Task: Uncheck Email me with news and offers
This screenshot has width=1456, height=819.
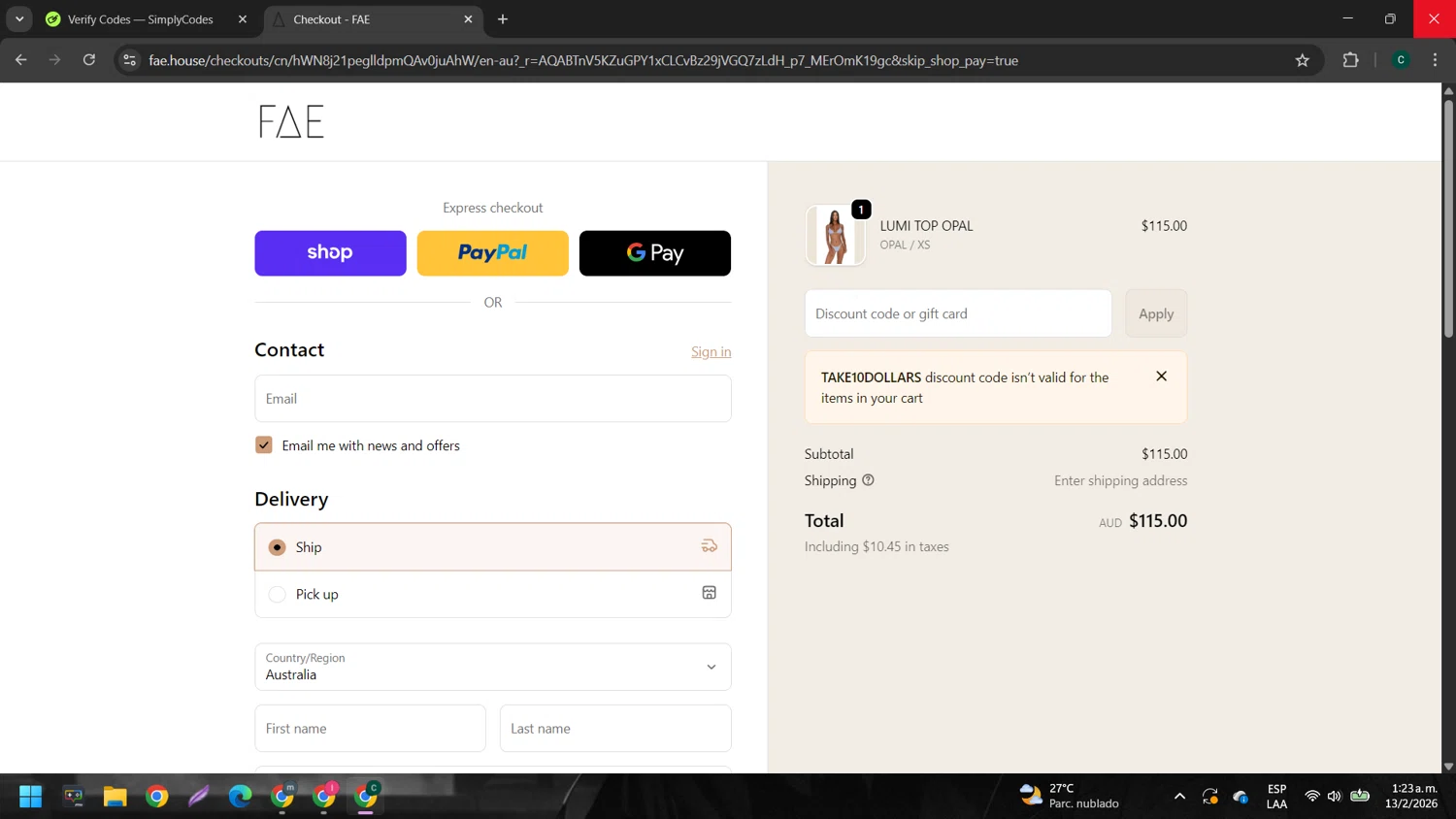Action: pos(264,445)
